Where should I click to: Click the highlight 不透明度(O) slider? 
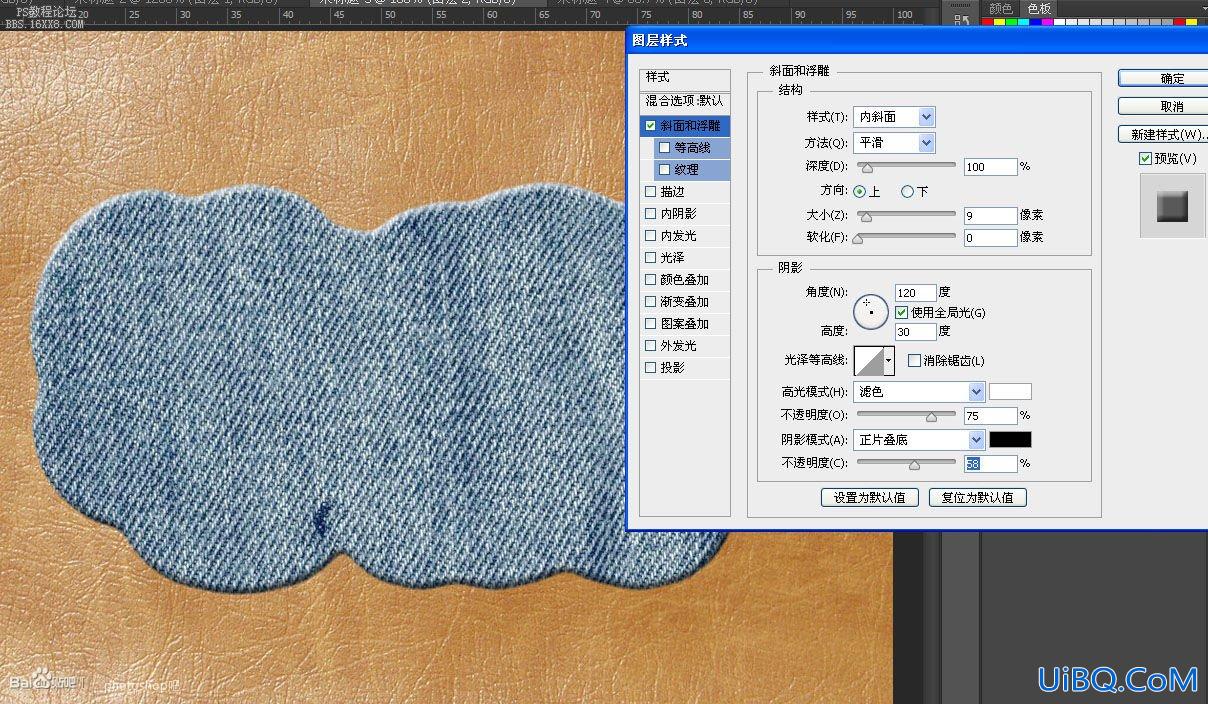[906, 415]
